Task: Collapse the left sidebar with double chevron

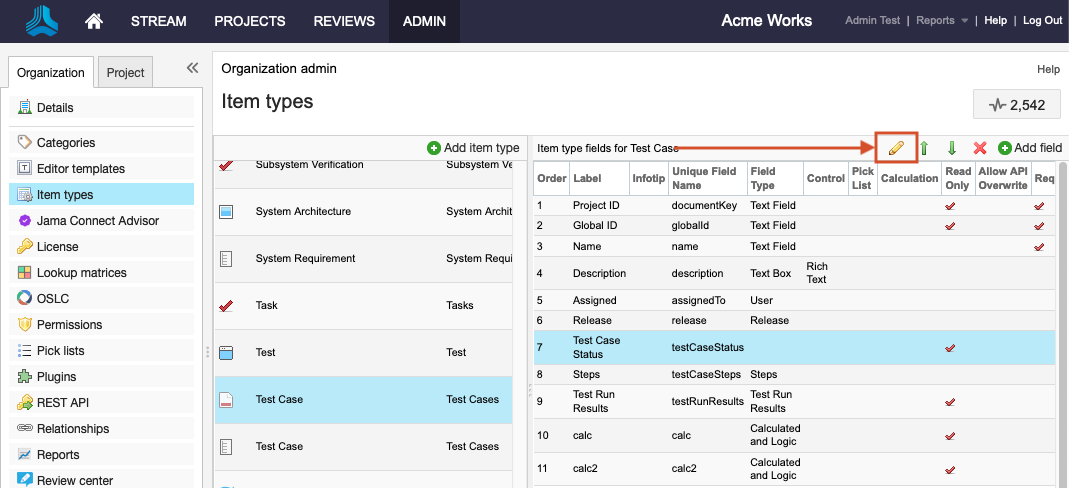Action: 193,69
